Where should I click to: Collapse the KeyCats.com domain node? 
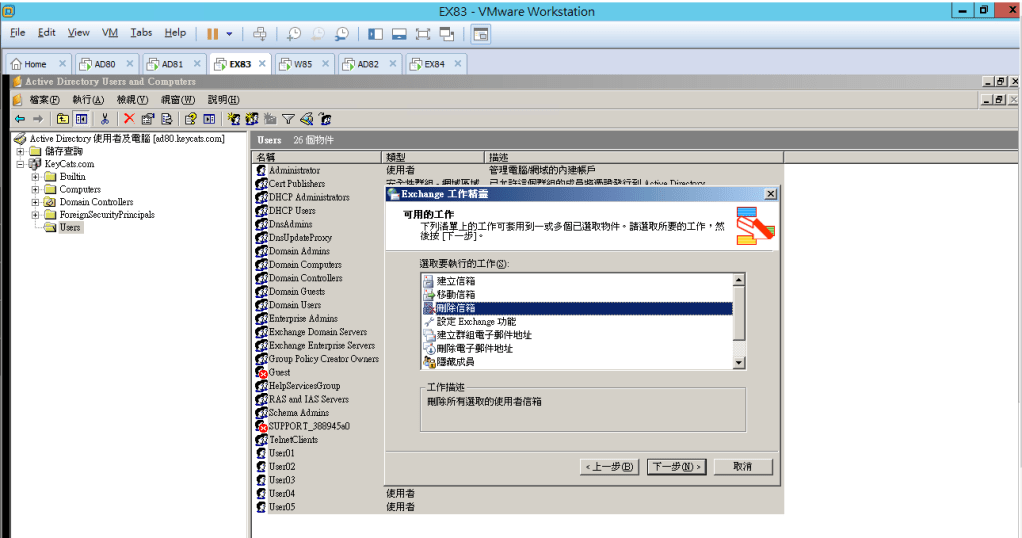[21, 163]
